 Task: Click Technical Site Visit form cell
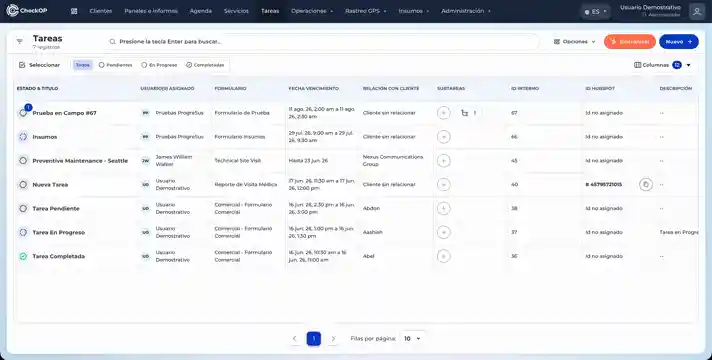point(237,161)
